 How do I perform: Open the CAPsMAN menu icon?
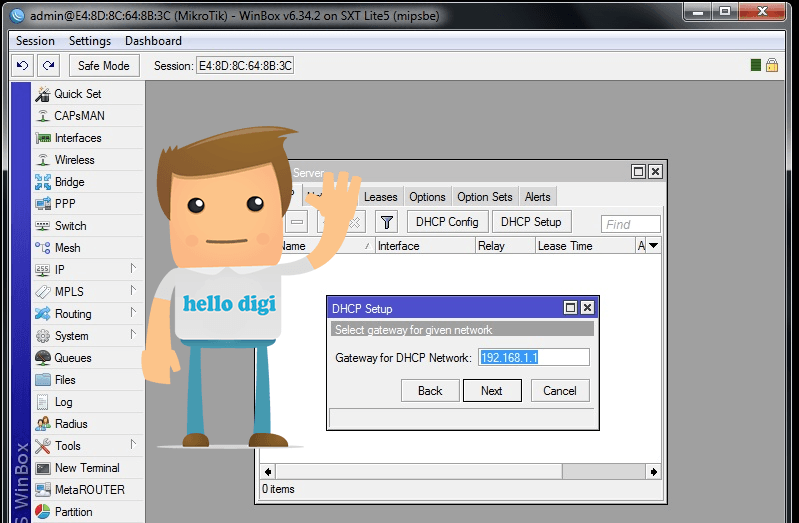pos(43,116)
